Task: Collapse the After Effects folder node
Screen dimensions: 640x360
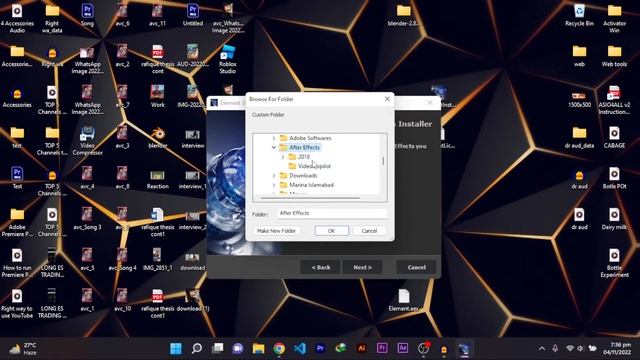Action: pyautogui.click(x=274, y=147)
